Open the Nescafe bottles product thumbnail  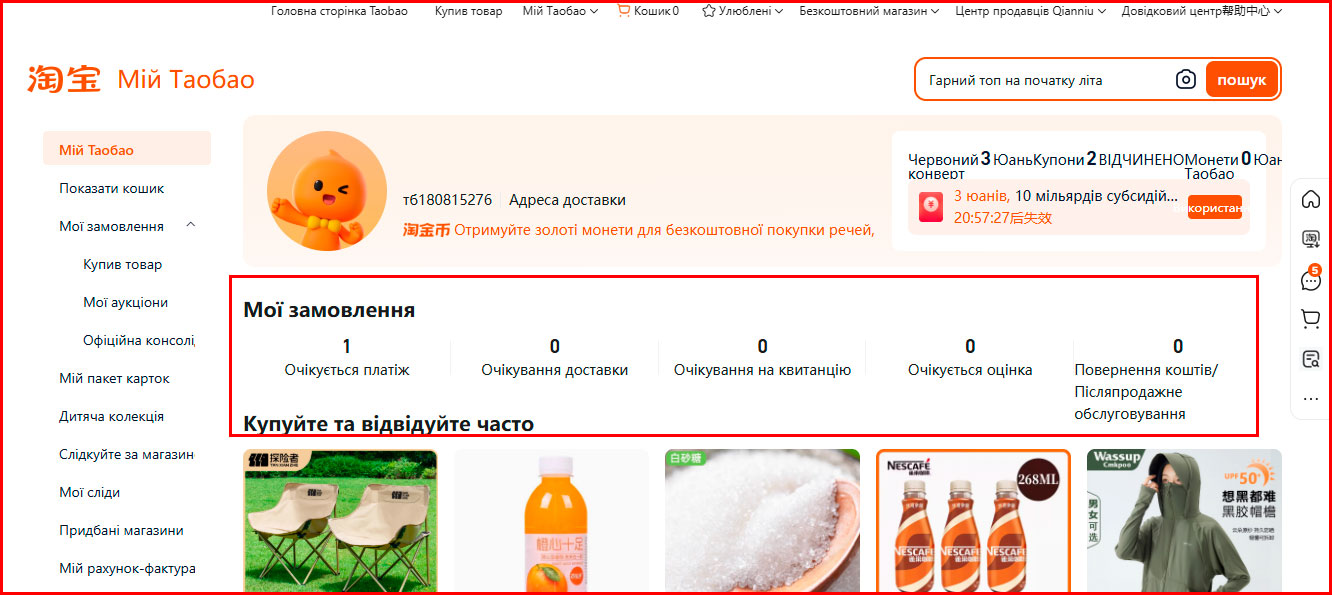point(973,521)
